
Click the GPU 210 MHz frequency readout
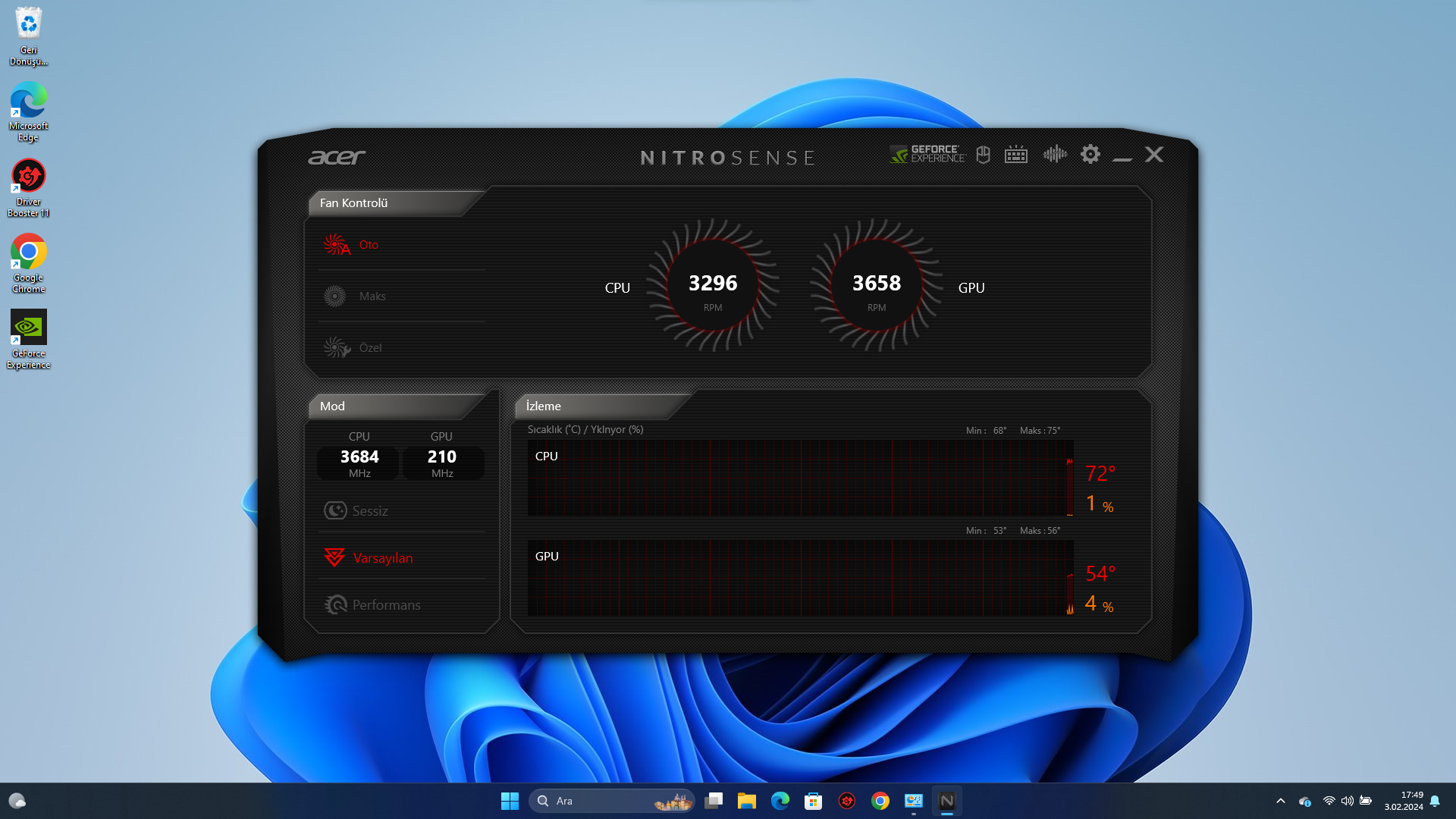click(x=442, y=463)
